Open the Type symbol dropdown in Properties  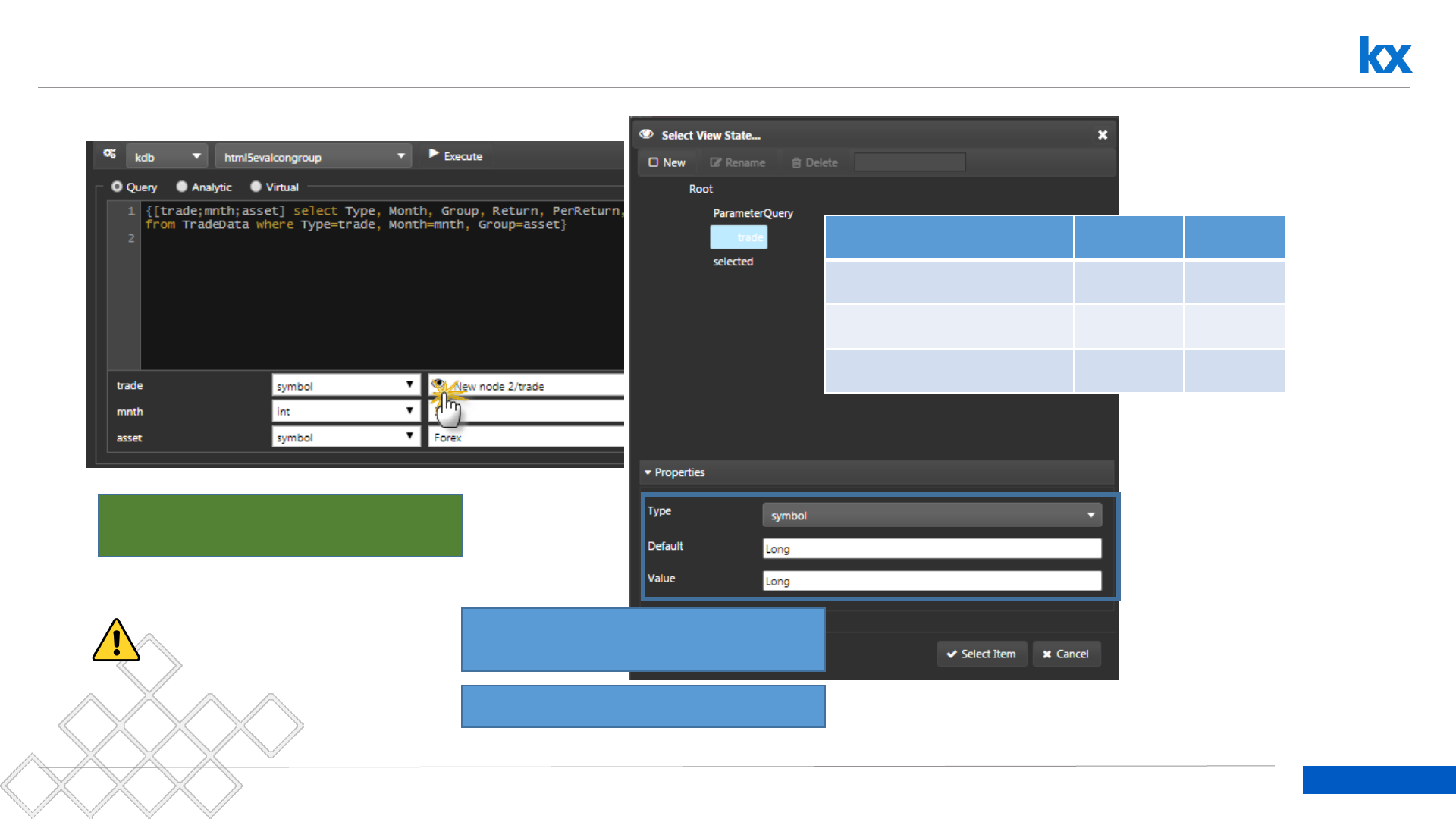931,516
